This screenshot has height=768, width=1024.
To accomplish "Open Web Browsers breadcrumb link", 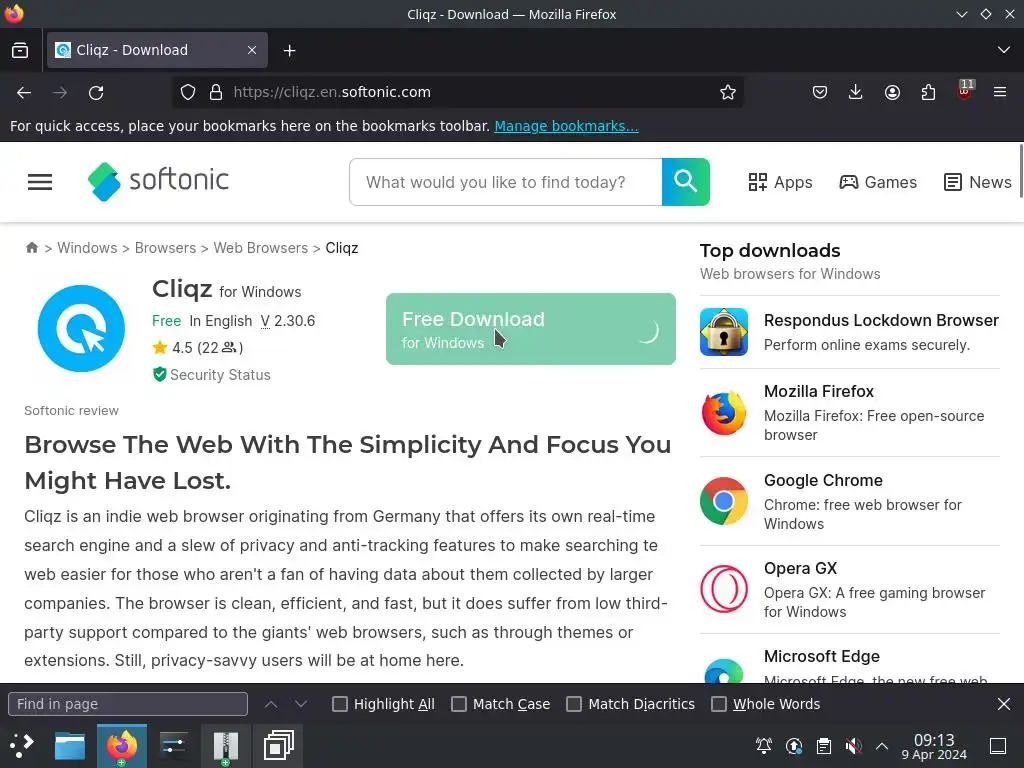I will tap(261, 248).
